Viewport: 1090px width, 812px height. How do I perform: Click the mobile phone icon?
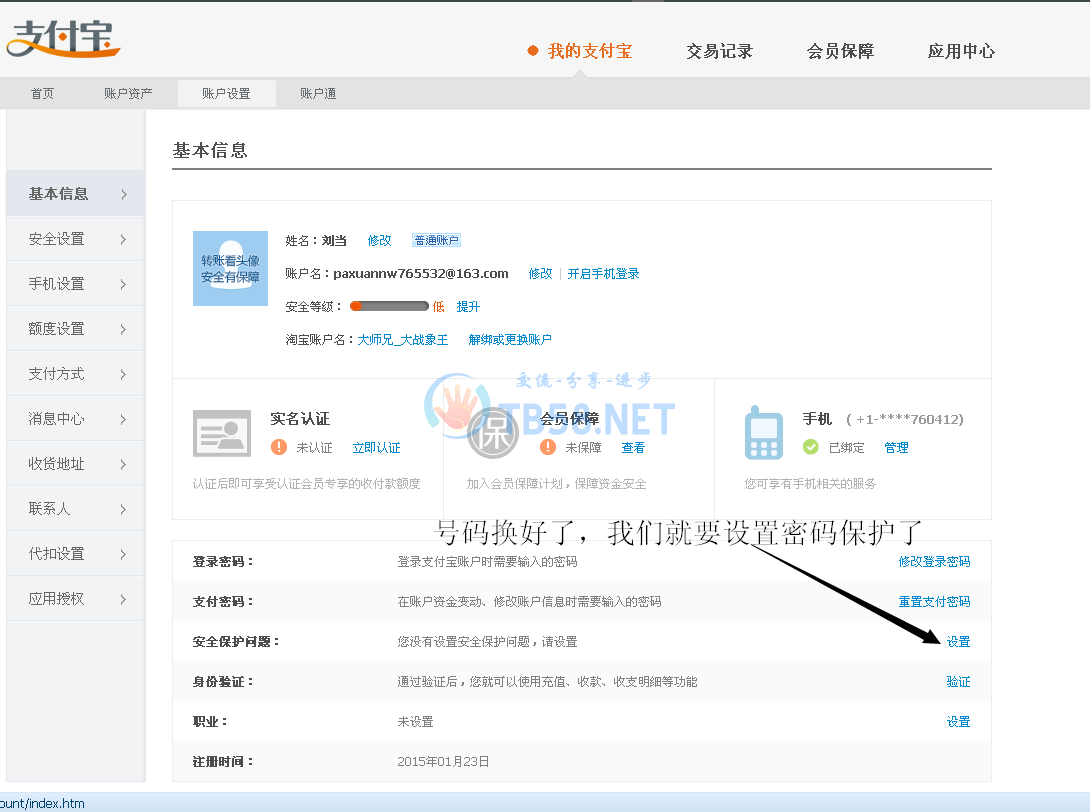click(x=763, y=433)
